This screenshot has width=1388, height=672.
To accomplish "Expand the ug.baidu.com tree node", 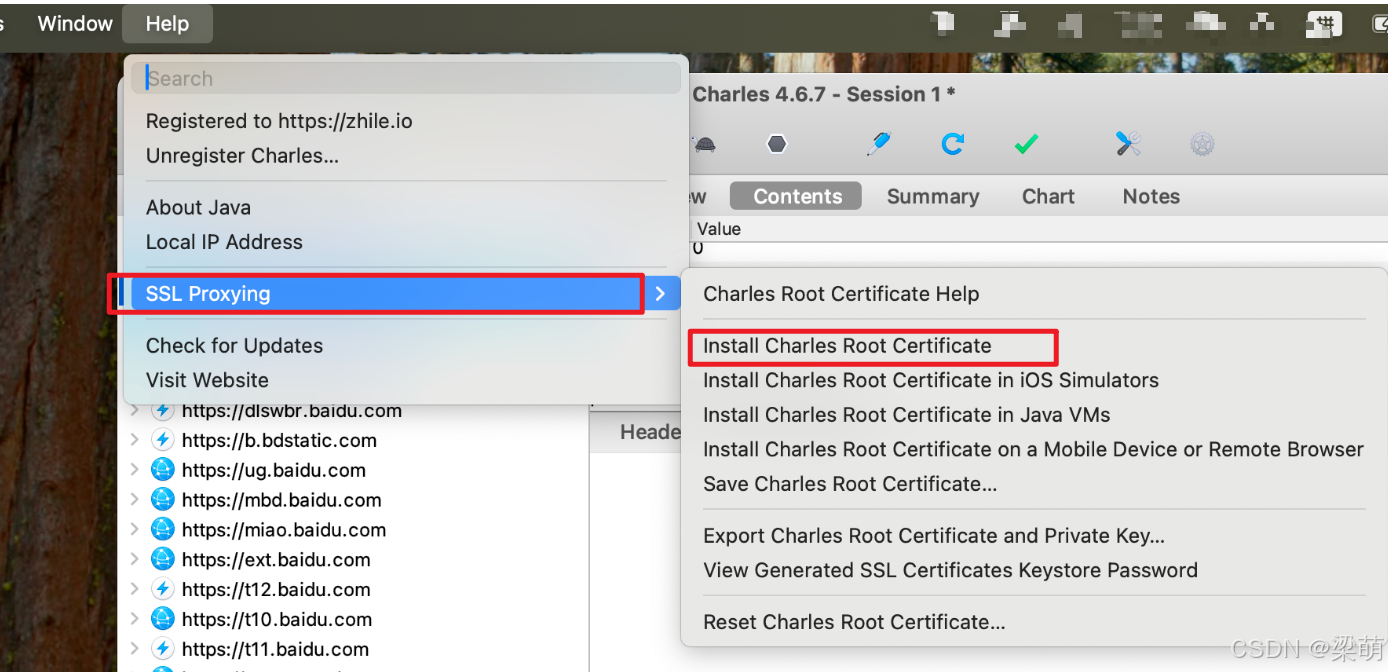I will (135, 470).
